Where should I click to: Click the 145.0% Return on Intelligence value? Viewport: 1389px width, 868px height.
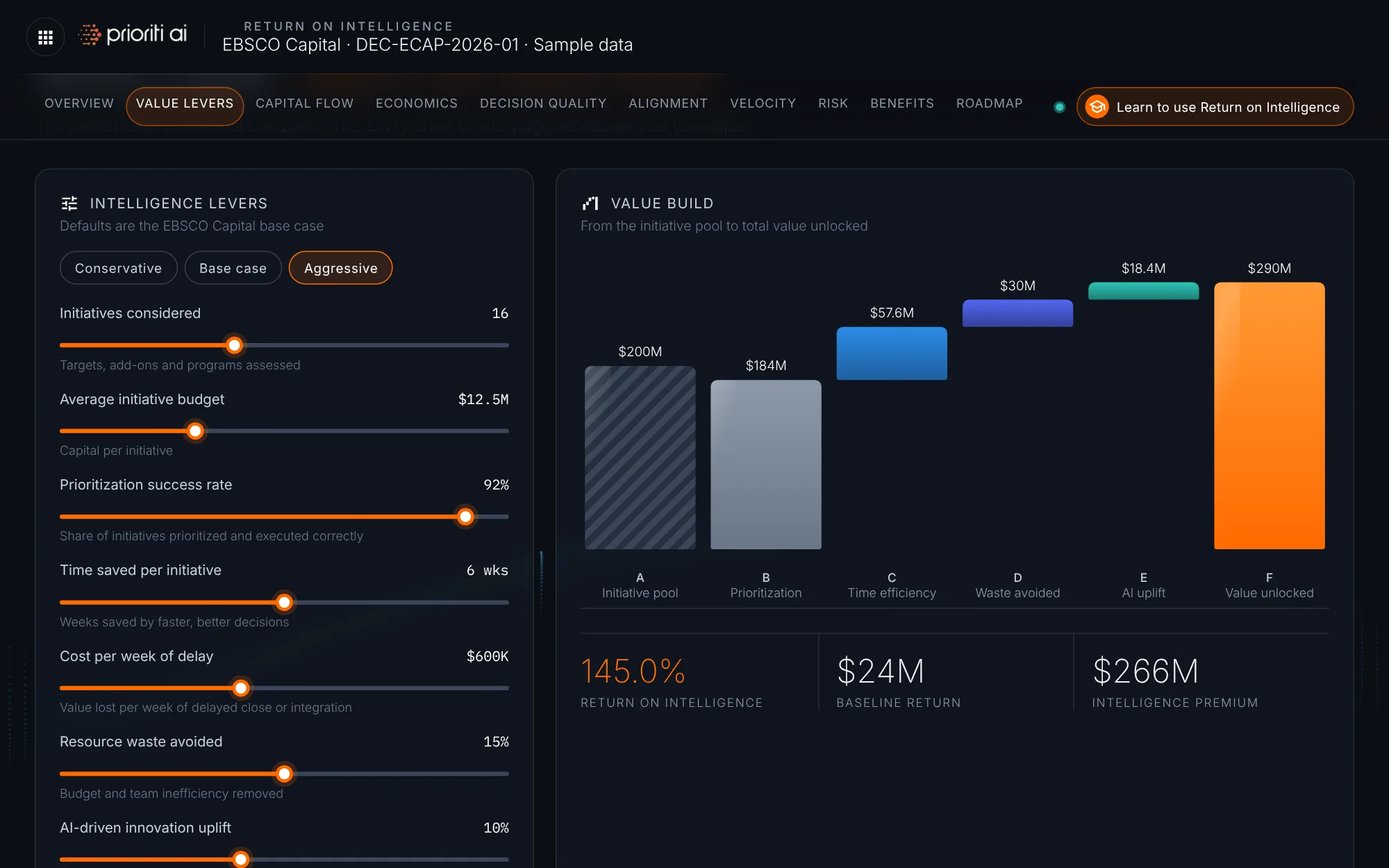click(633, 671)
